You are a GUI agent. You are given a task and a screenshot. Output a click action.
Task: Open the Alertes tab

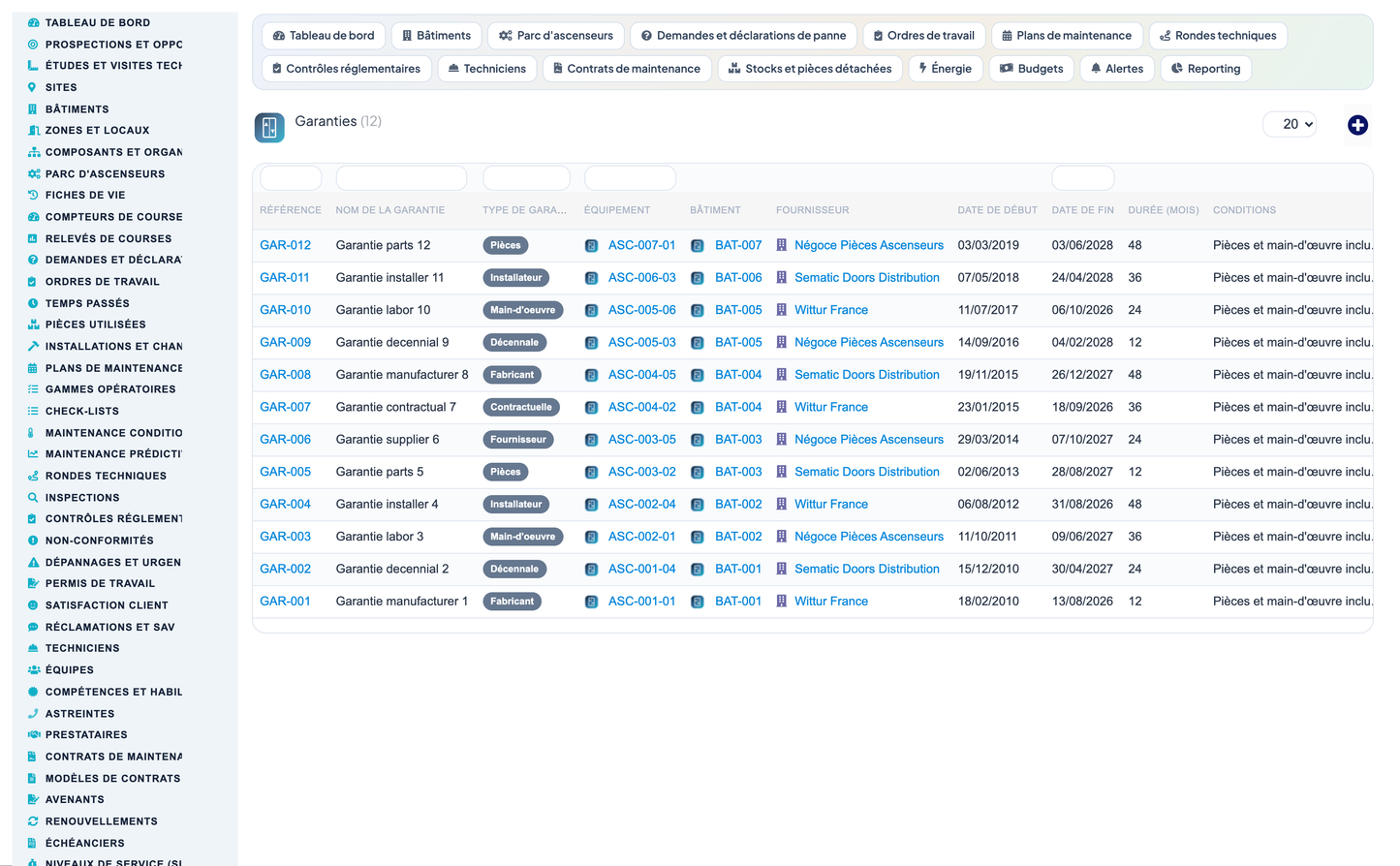[1117, 69]
